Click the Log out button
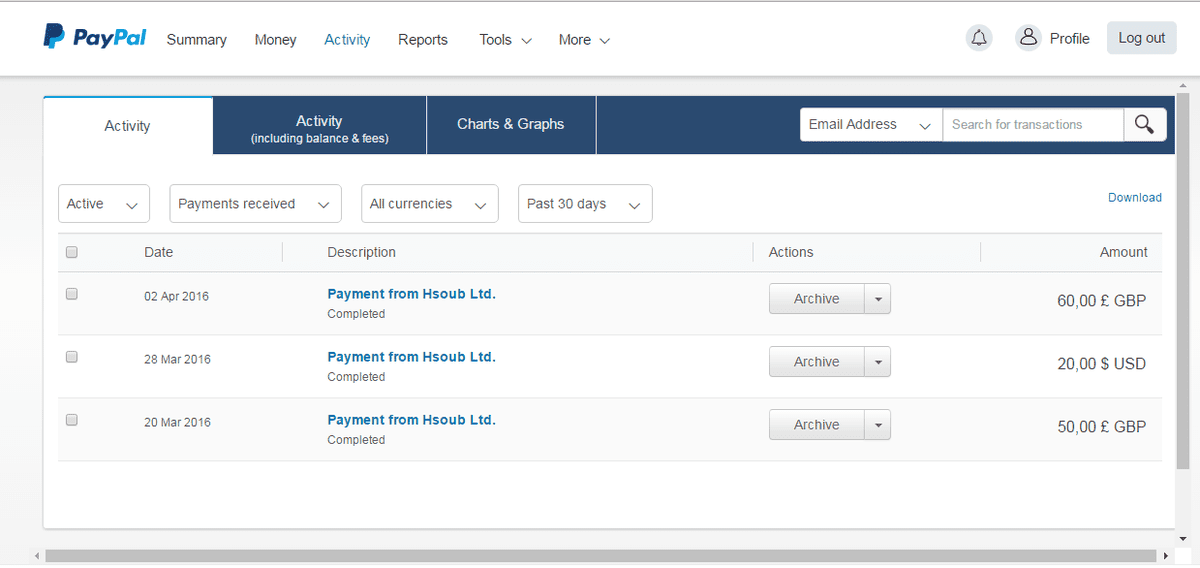The height and width of the screenshot is (568, 1200). pos(1142,38)
